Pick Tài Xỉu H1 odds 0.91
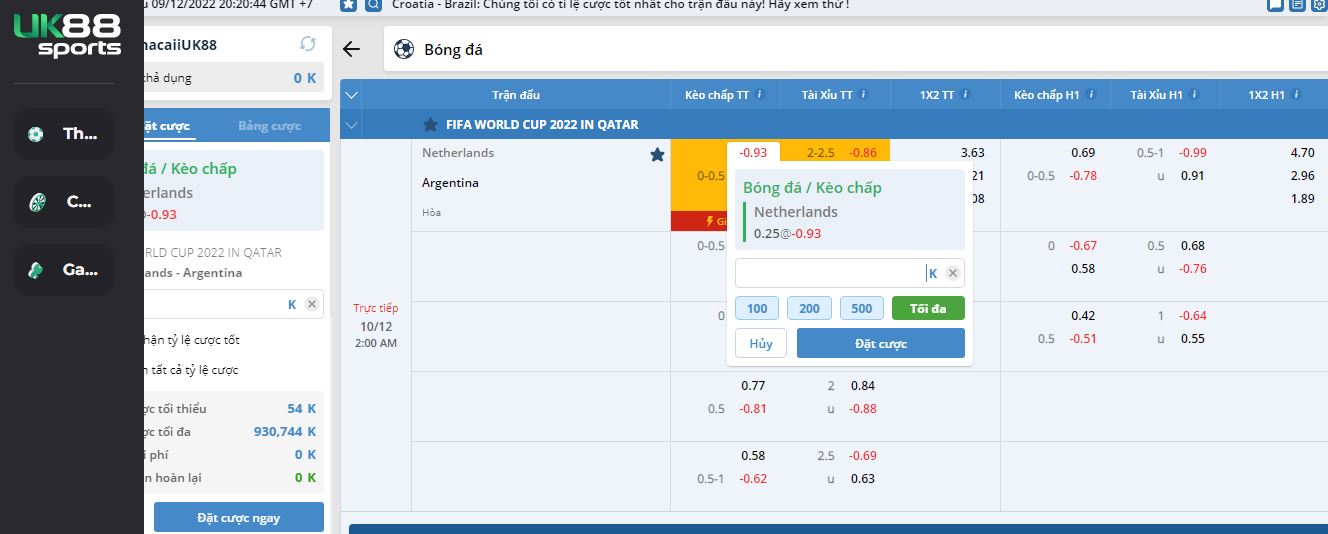The width and height of the screenshot is (1328, 534). point(1192,176)
